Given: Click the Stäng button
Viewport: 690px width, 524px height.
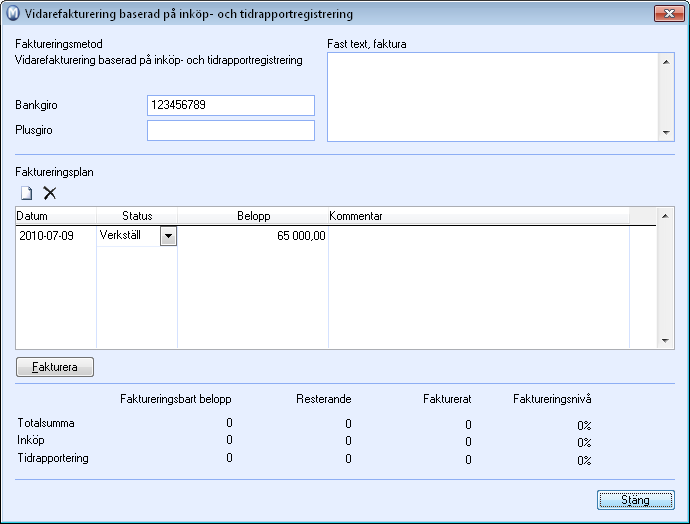Looking at the screenshot, I should [x=635, y=500].
